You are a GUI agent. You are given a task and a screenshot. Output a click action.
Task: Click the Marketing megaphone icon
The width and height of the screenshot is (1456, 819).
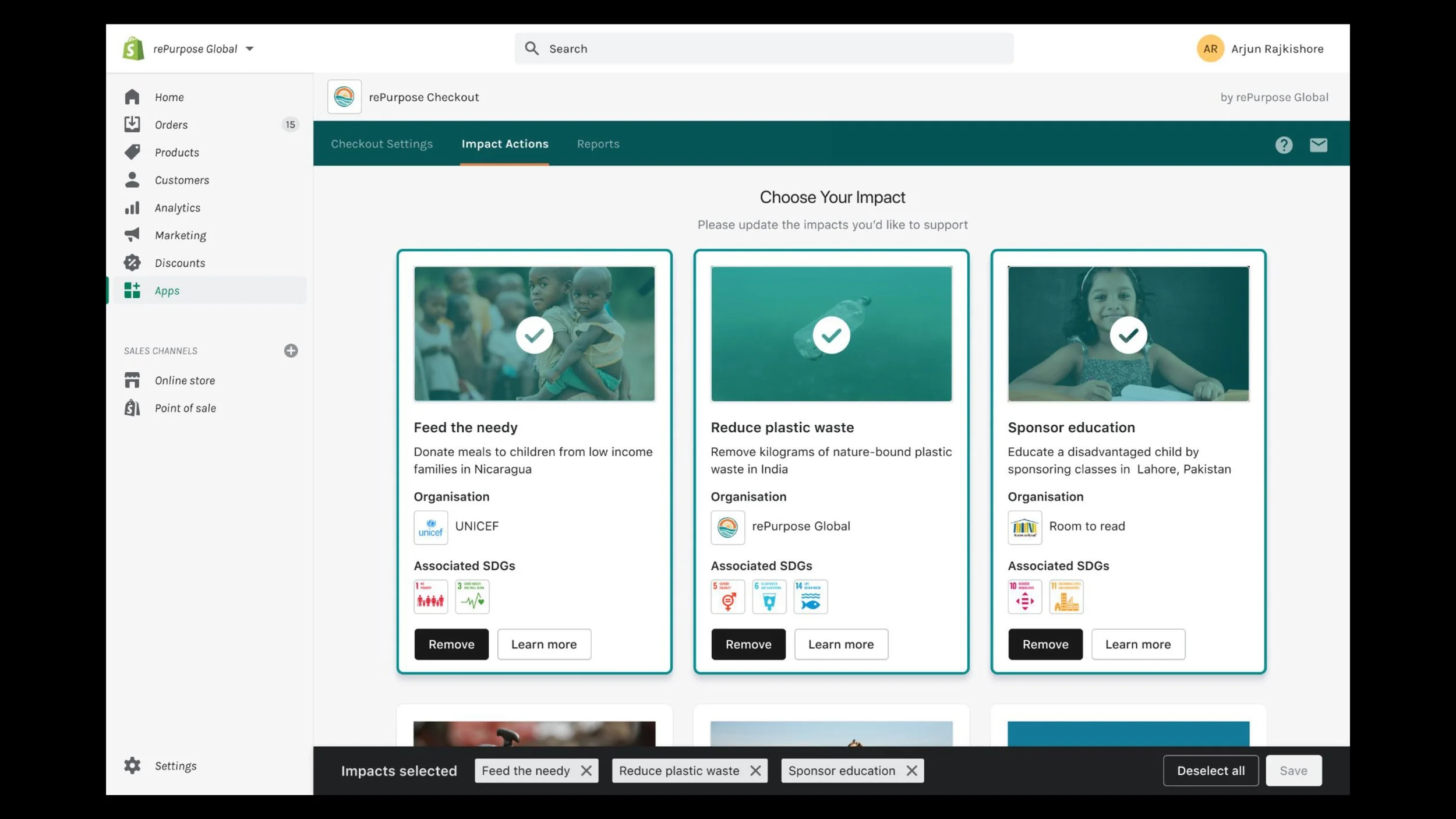[x=132, y=235]
